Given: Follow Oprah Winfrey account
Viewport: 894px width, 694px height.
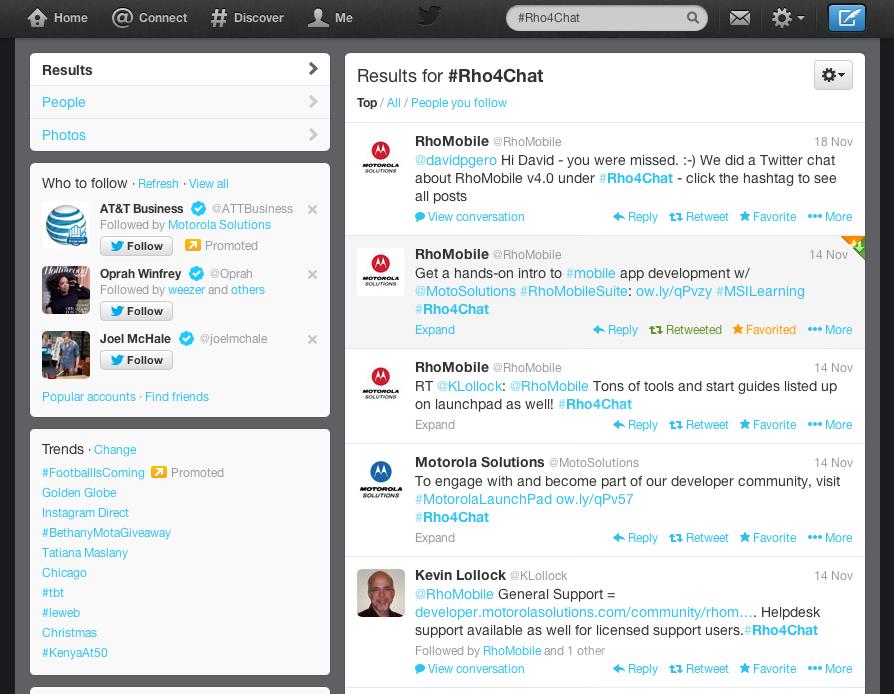Looking at the screenshot, I should coord(136,311).
